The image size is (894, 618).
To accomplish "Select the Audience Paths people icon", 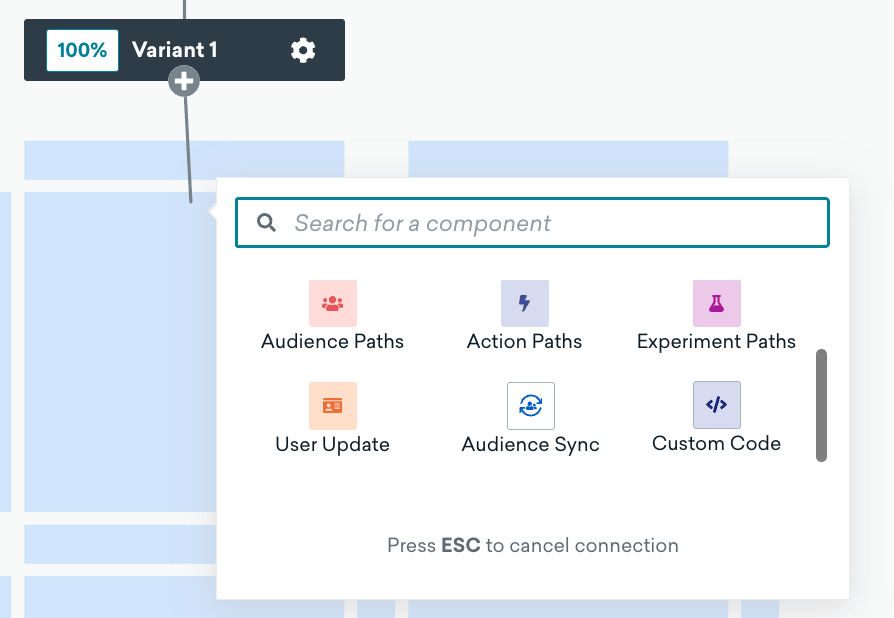I will (333, 303).
